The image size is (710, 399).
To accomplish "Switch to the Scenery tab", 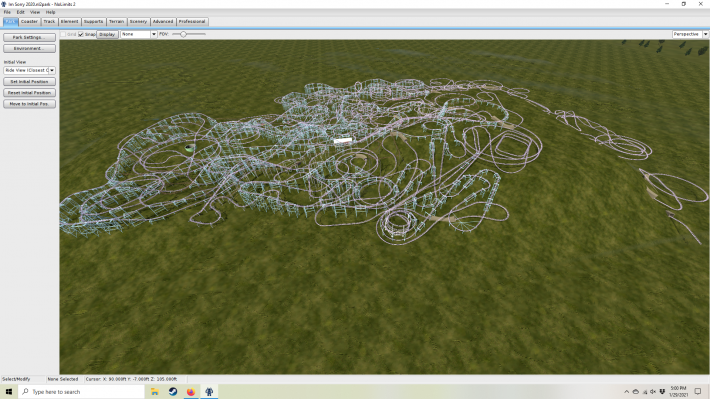I will tap(138, 22).
